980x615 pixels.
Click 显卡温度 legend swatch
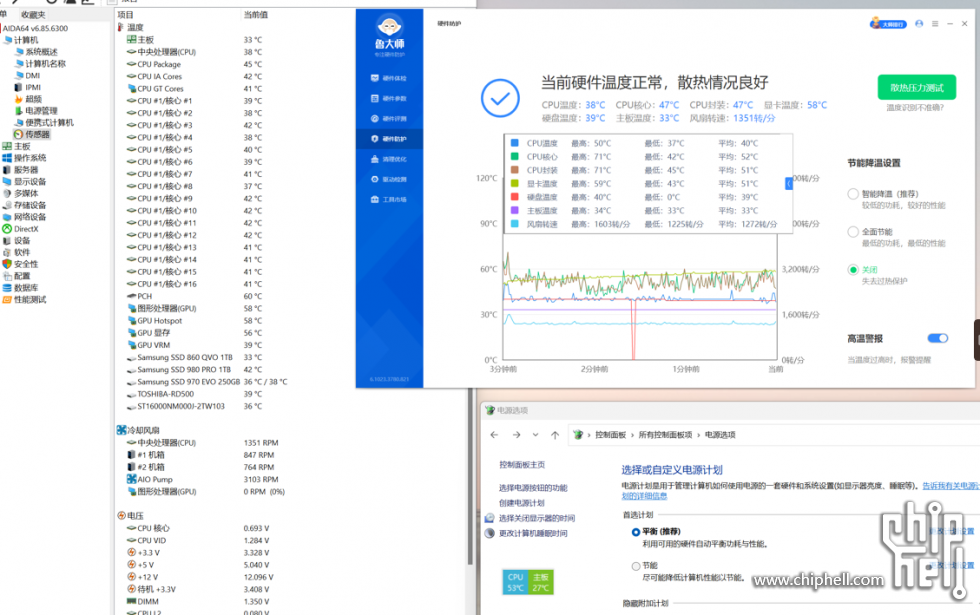click(514, 183)
